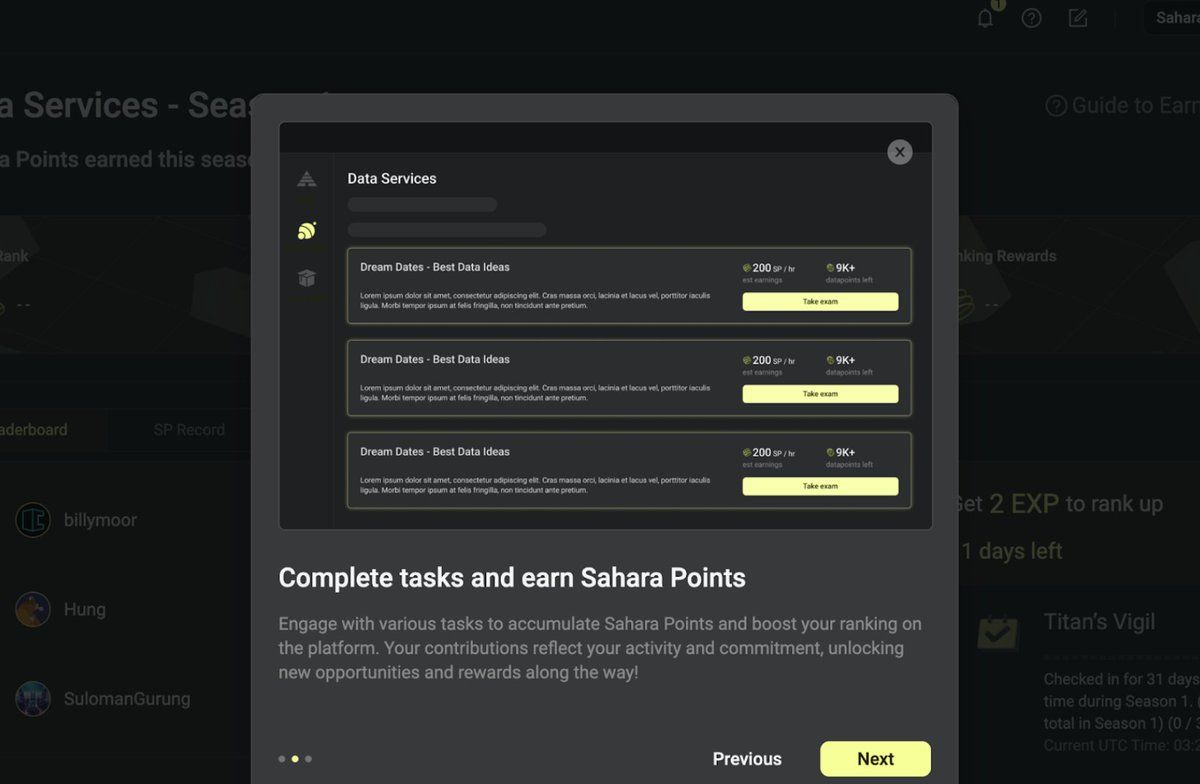This screenshot has height=784, width=1200.
Task: Click the pyramid icon in tutorial sidebar
Action: [x=307, y=179]
